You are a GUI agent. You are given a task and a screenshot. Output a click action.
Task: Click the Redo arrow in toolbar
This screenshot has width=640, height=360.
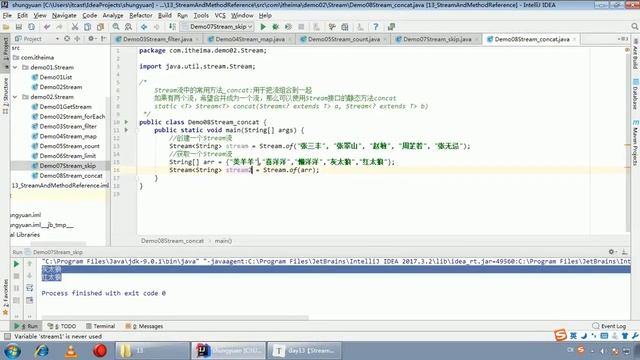click(x=60, y=27)
